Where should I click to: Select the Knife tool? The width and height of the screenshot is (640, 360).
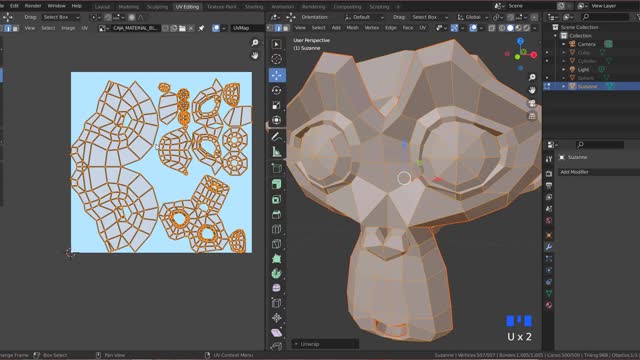(x=276, y=244)
